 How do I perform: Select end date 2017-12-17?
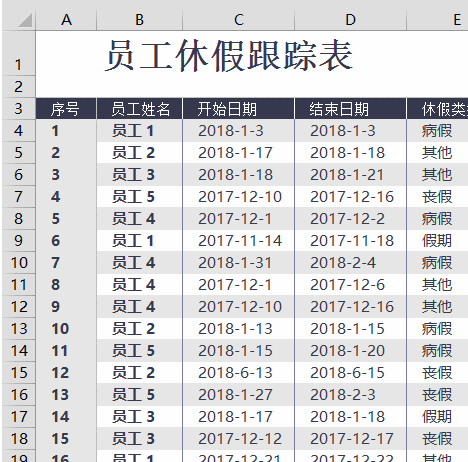click(x=350, y=439)
